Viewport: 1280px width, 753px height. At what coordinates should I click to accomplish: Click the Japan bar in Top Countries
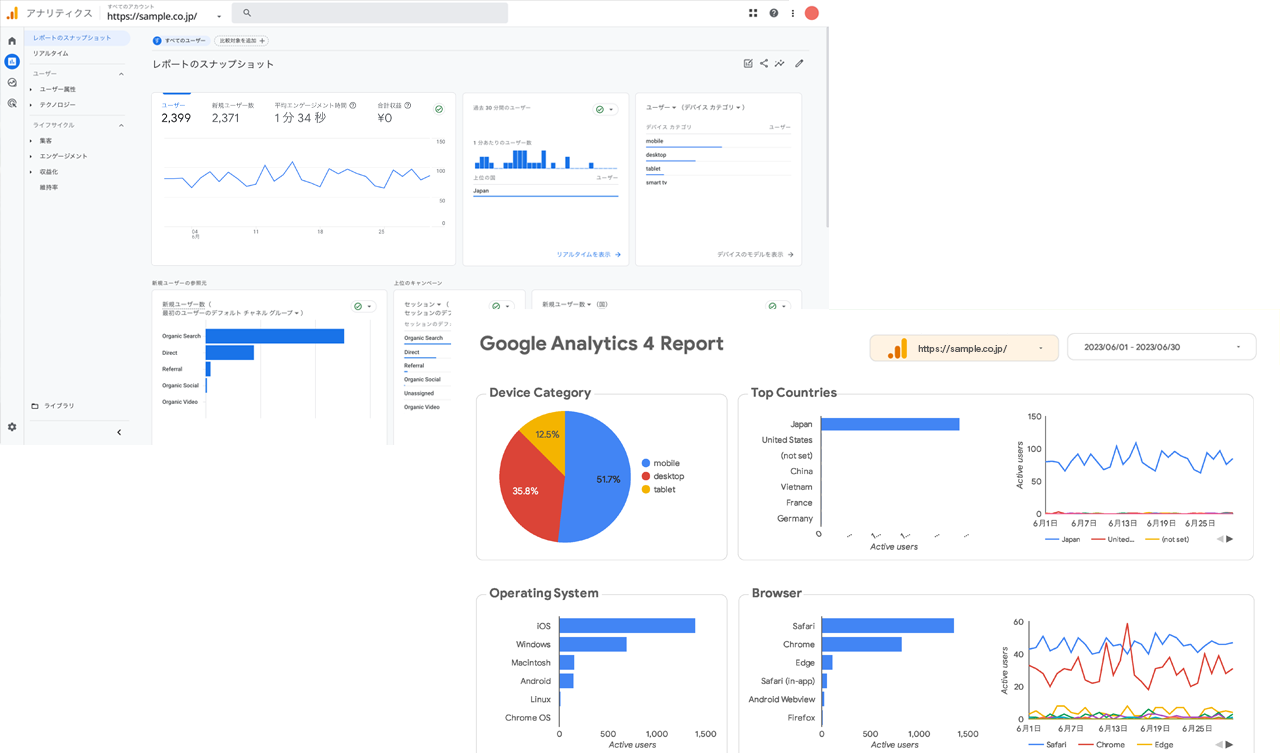point(890,424)
